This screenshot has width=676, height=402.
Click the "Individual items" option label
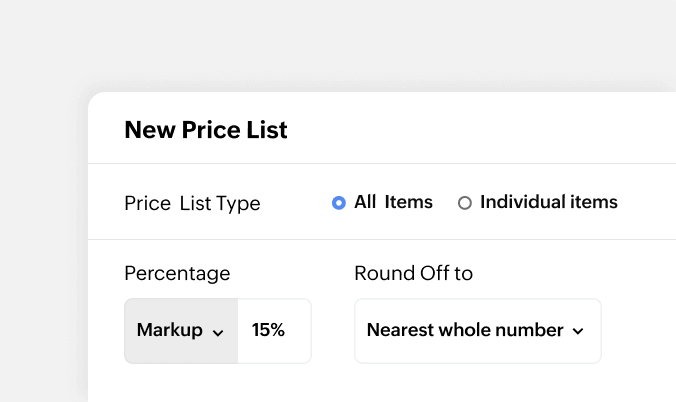548,202
